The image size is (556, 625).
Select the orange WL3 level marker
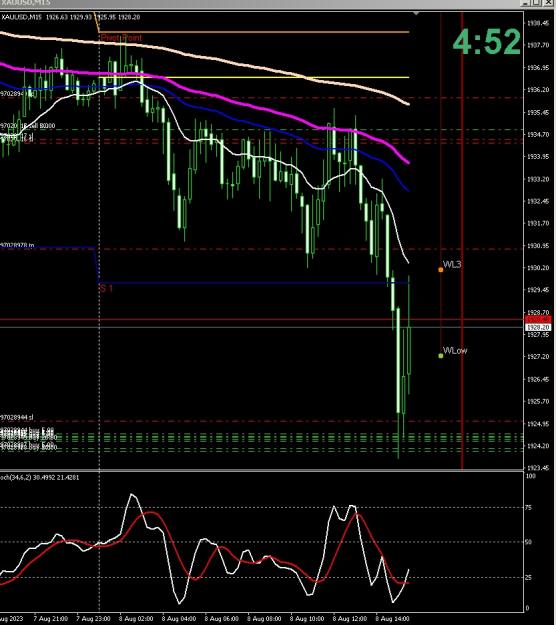coord(441,270)
